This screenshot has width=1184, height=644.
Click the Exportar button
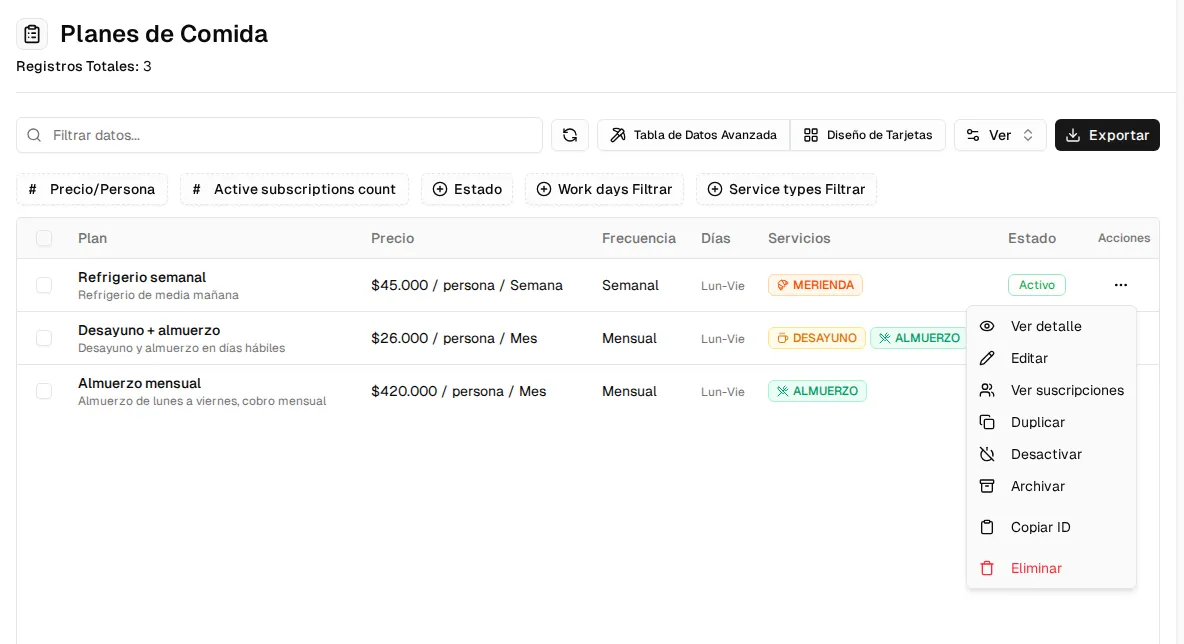click(x=1107, y=135)
